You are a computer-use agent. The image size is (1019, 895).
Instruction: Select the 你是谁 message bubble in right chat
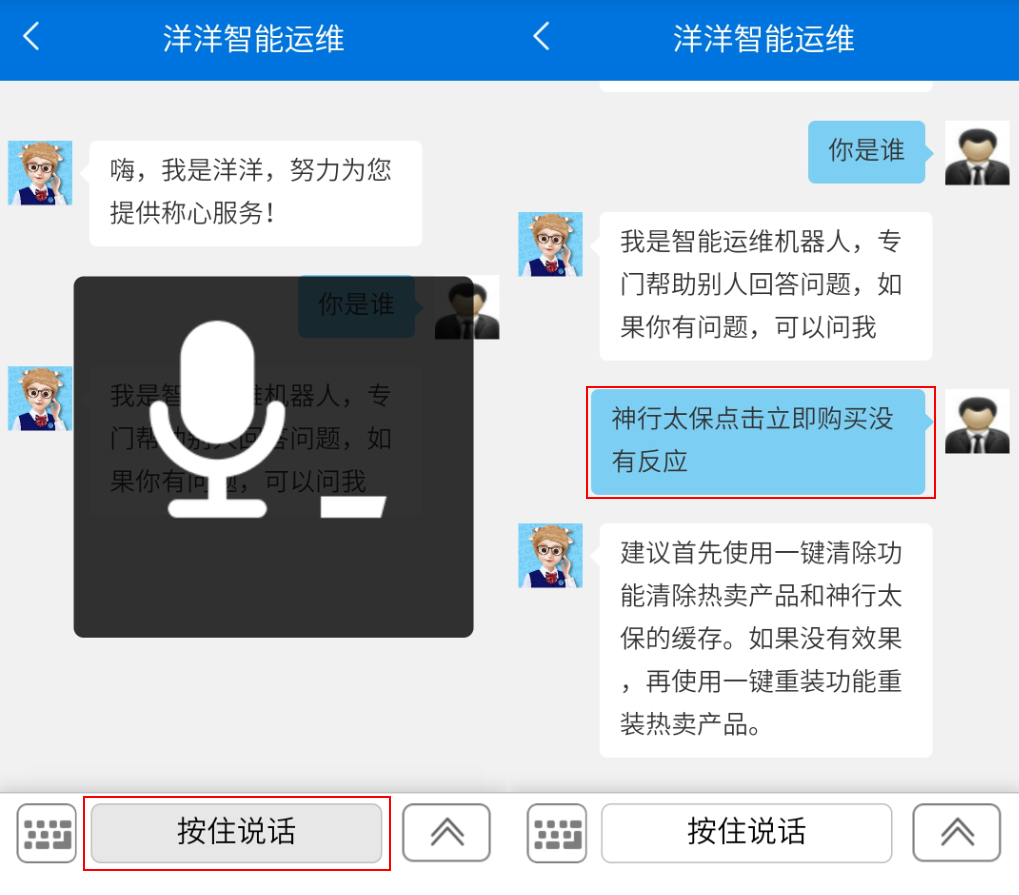click(866, 152)
